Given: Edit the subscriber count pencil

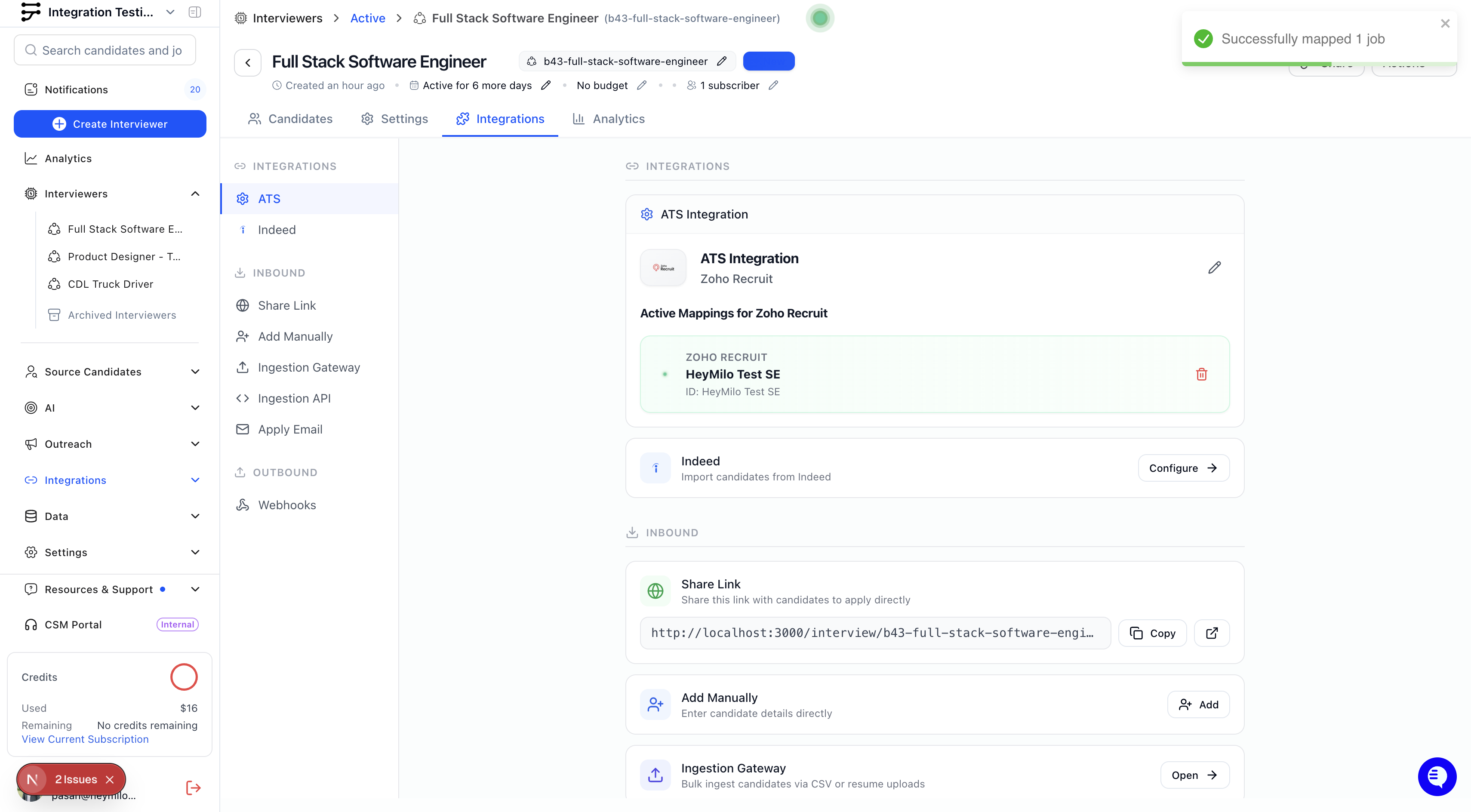Looking at the screenshot, I should tap(773, 85).
